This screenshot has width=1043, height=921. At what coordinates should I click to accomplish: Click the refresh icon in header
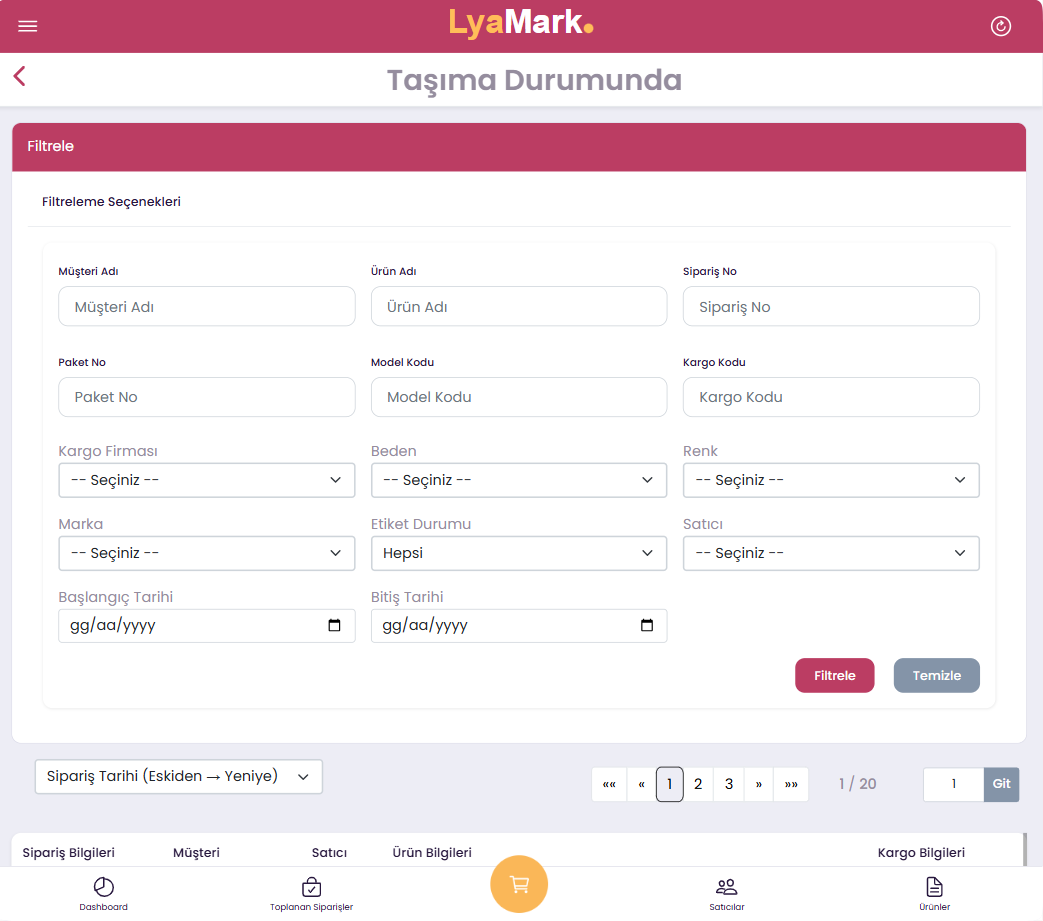1000,26
